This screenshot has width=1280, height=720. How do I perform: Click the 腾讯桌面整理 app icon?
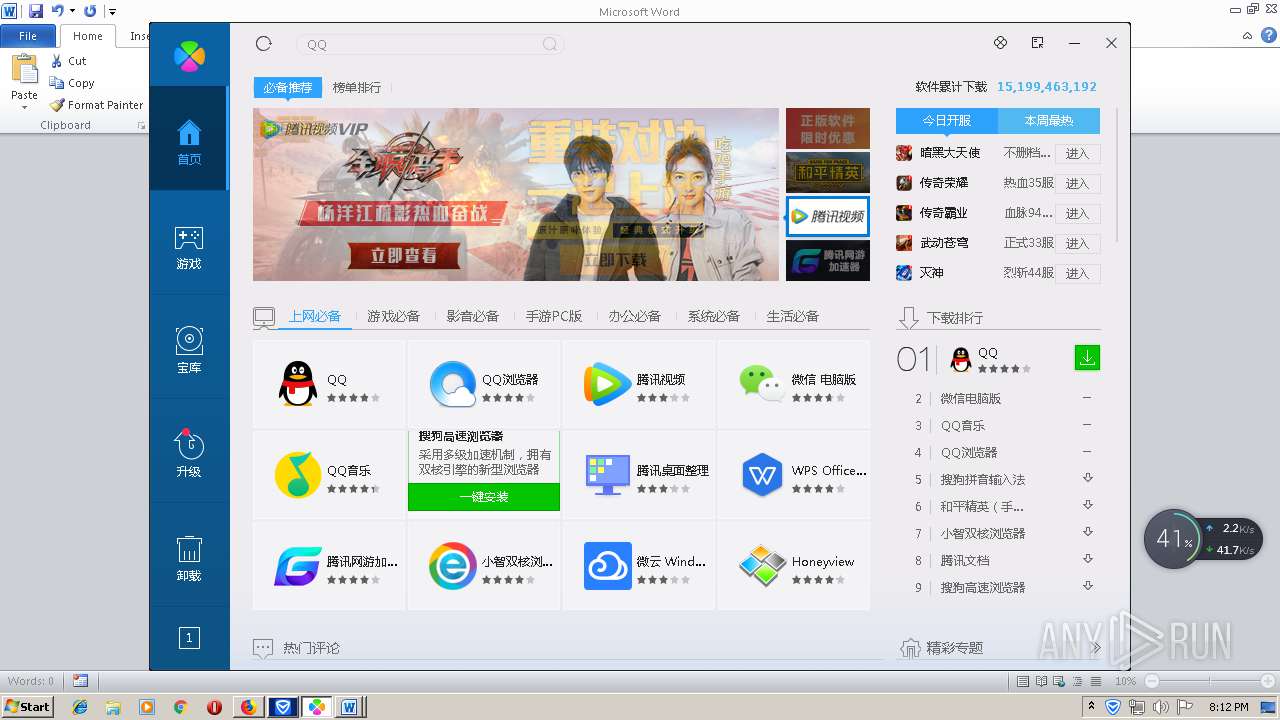point(607,475)
